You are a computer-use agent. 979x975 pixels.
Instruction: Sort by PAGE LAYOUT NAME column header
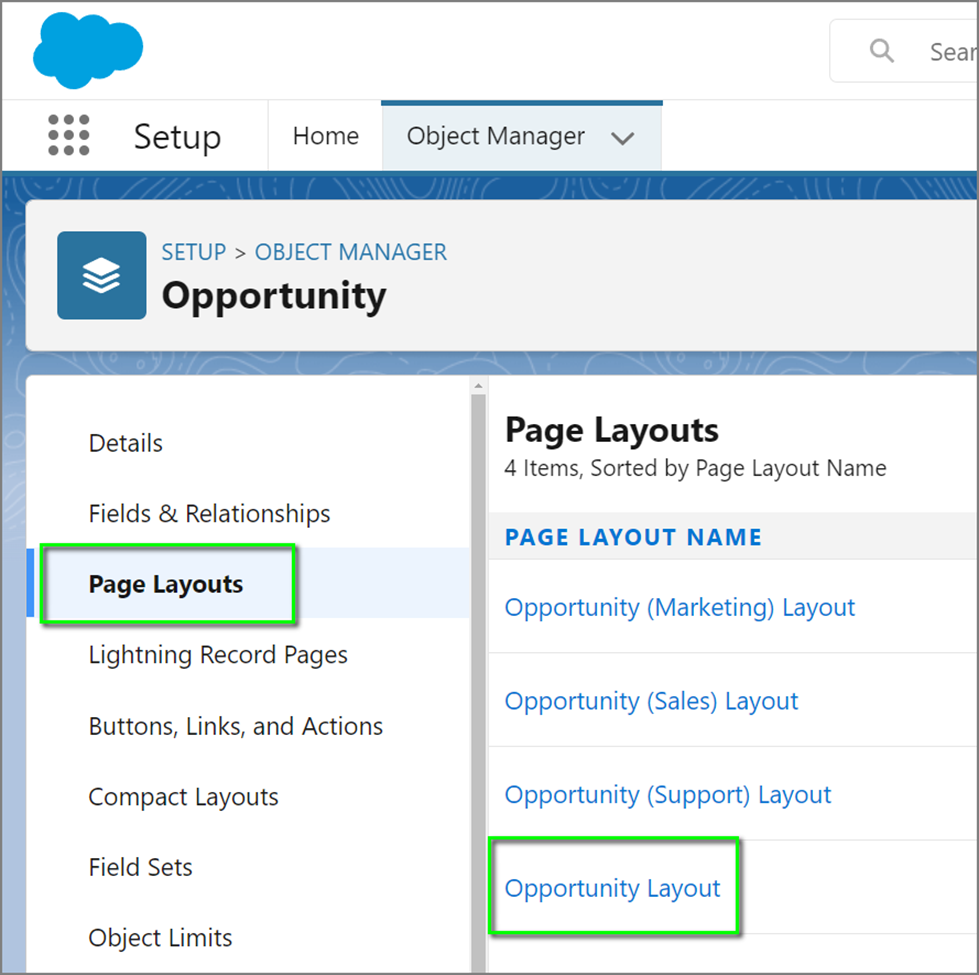[633, 537]
